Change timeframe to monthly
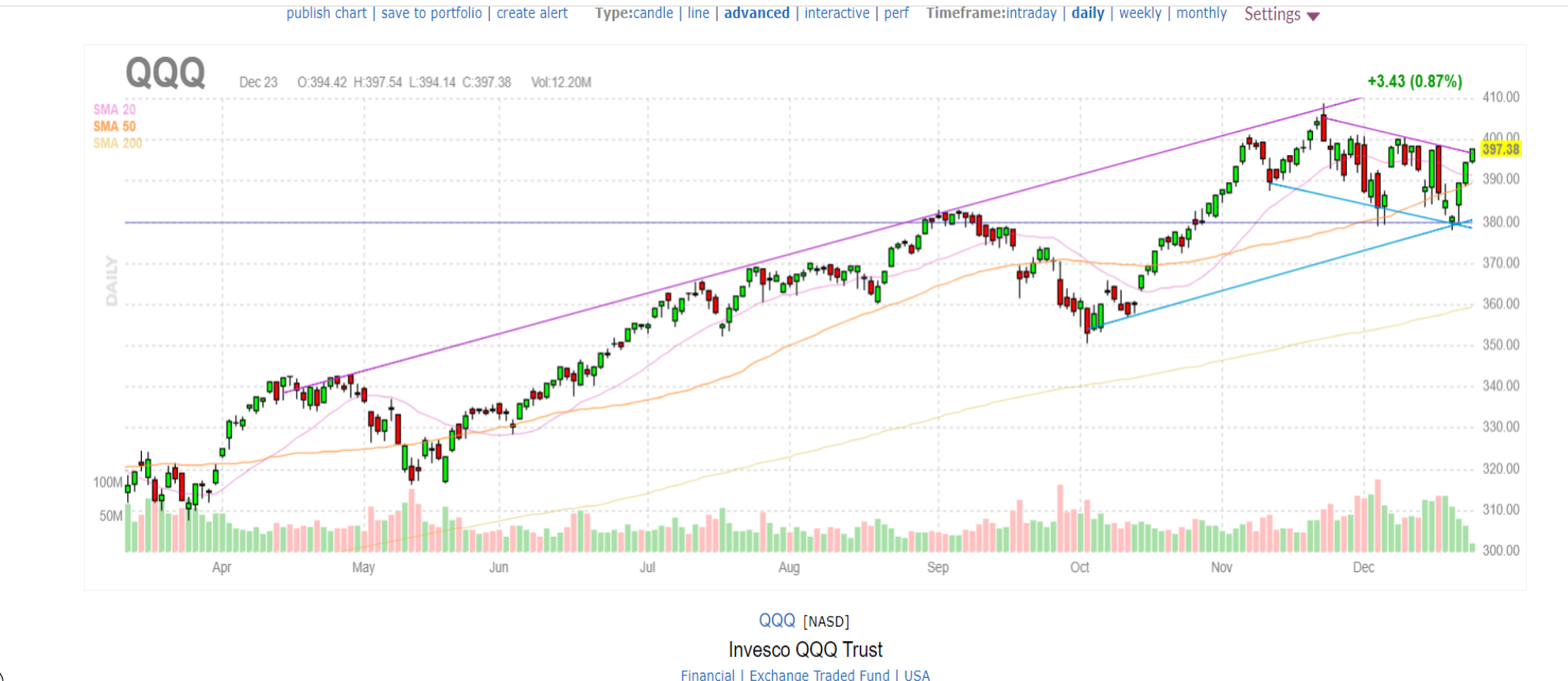Screen dimensions: 1568x681 (x=1202, y=13)
